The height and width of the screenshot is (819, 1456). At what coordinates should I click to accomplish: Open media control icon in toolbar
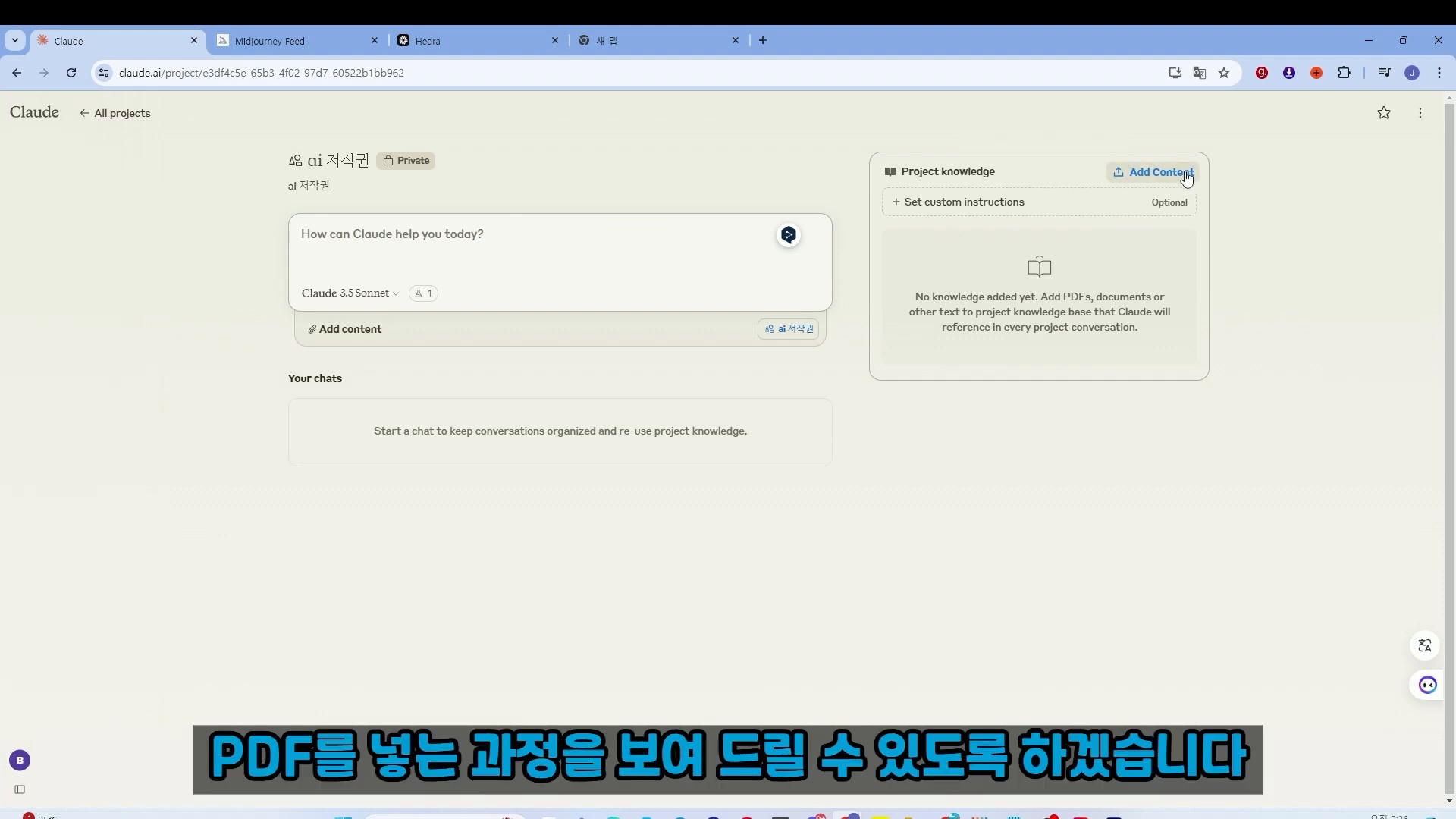coord(1385,73)
